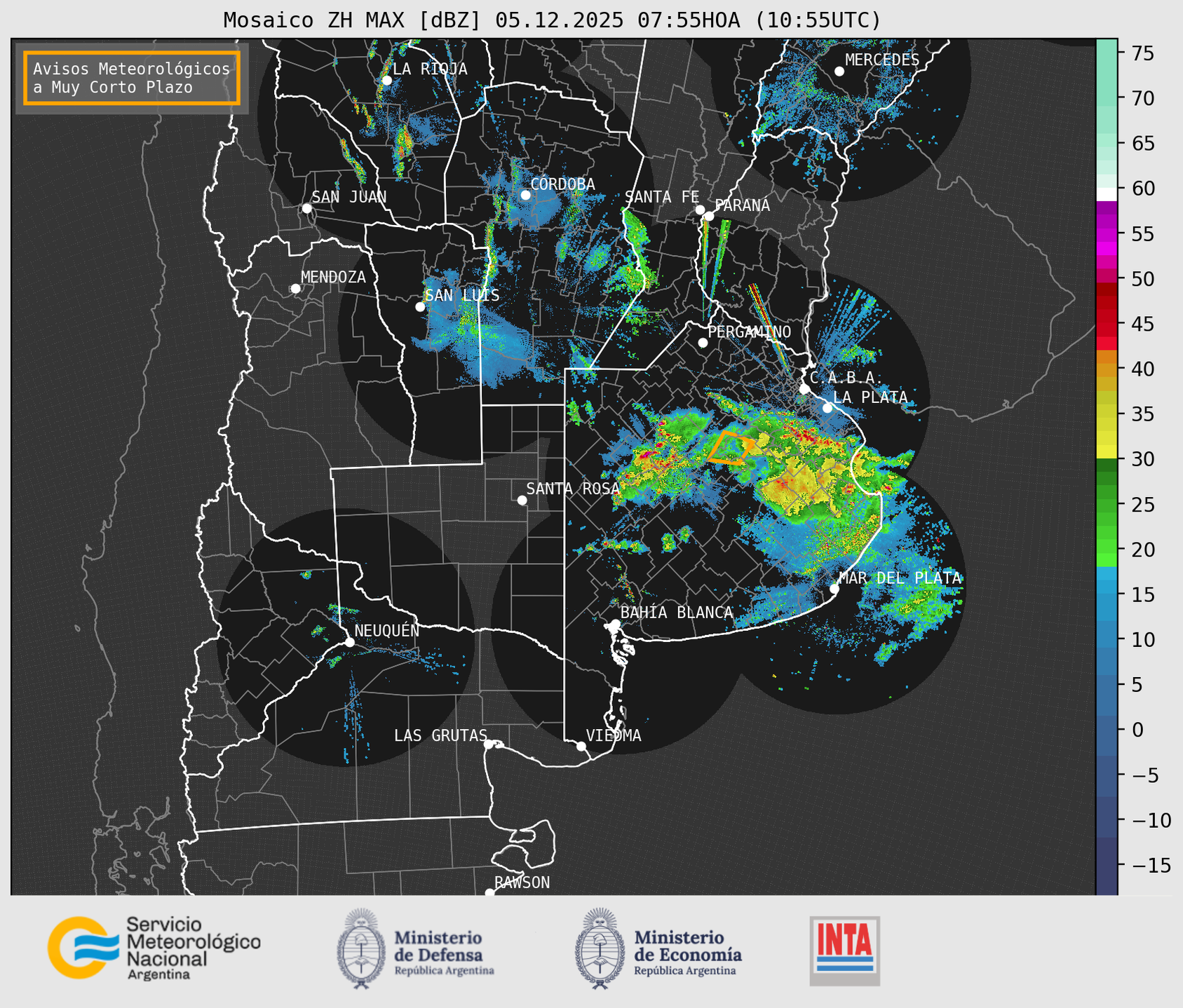Click the SAN JUAN label text

pos(349,197)
